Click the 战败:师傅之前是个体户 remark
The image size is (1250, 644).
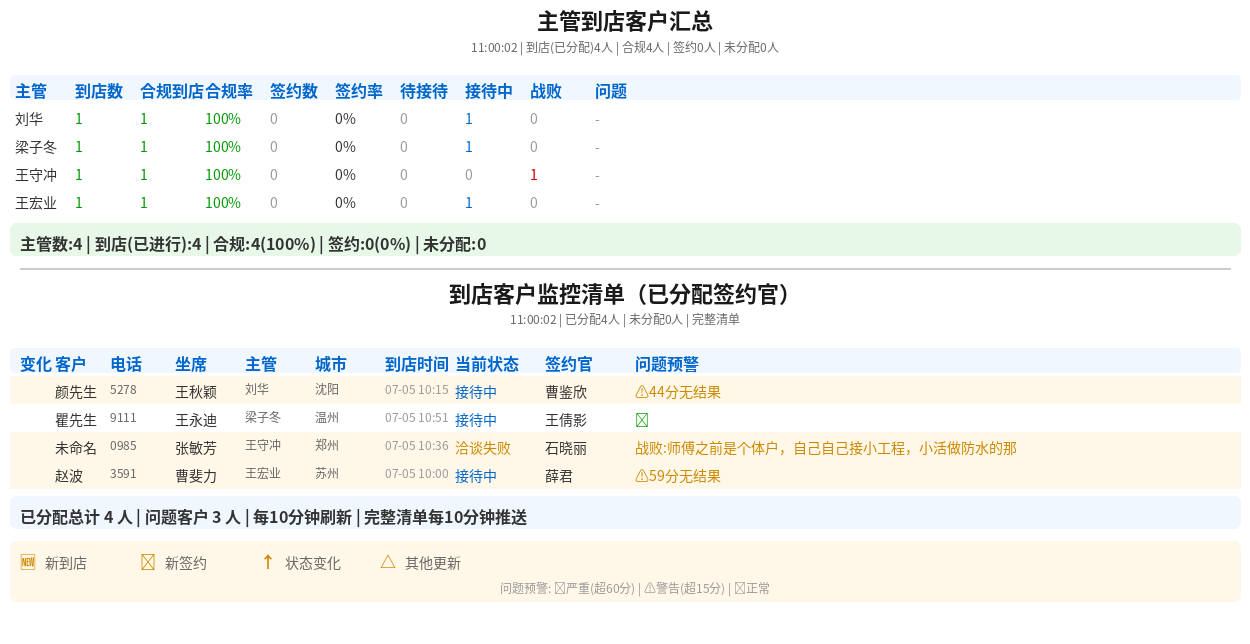(826, 448)
